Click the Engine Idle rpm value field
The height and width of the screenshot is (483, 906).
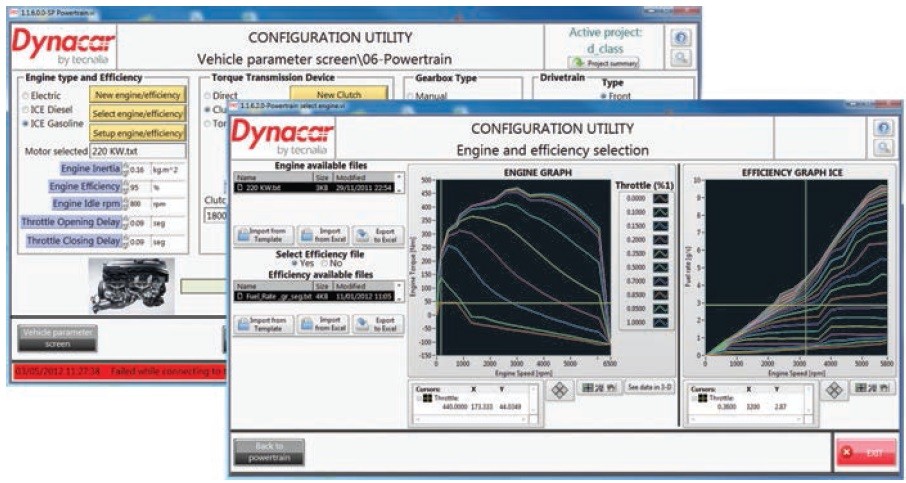[x=139, y=204]
